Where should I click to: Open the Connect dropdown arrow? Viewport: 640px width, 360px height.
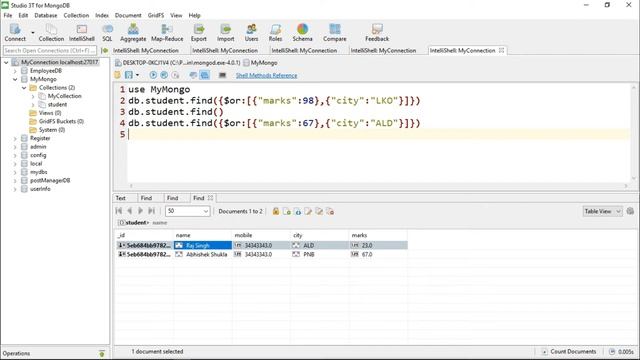(x=33, y=33)
